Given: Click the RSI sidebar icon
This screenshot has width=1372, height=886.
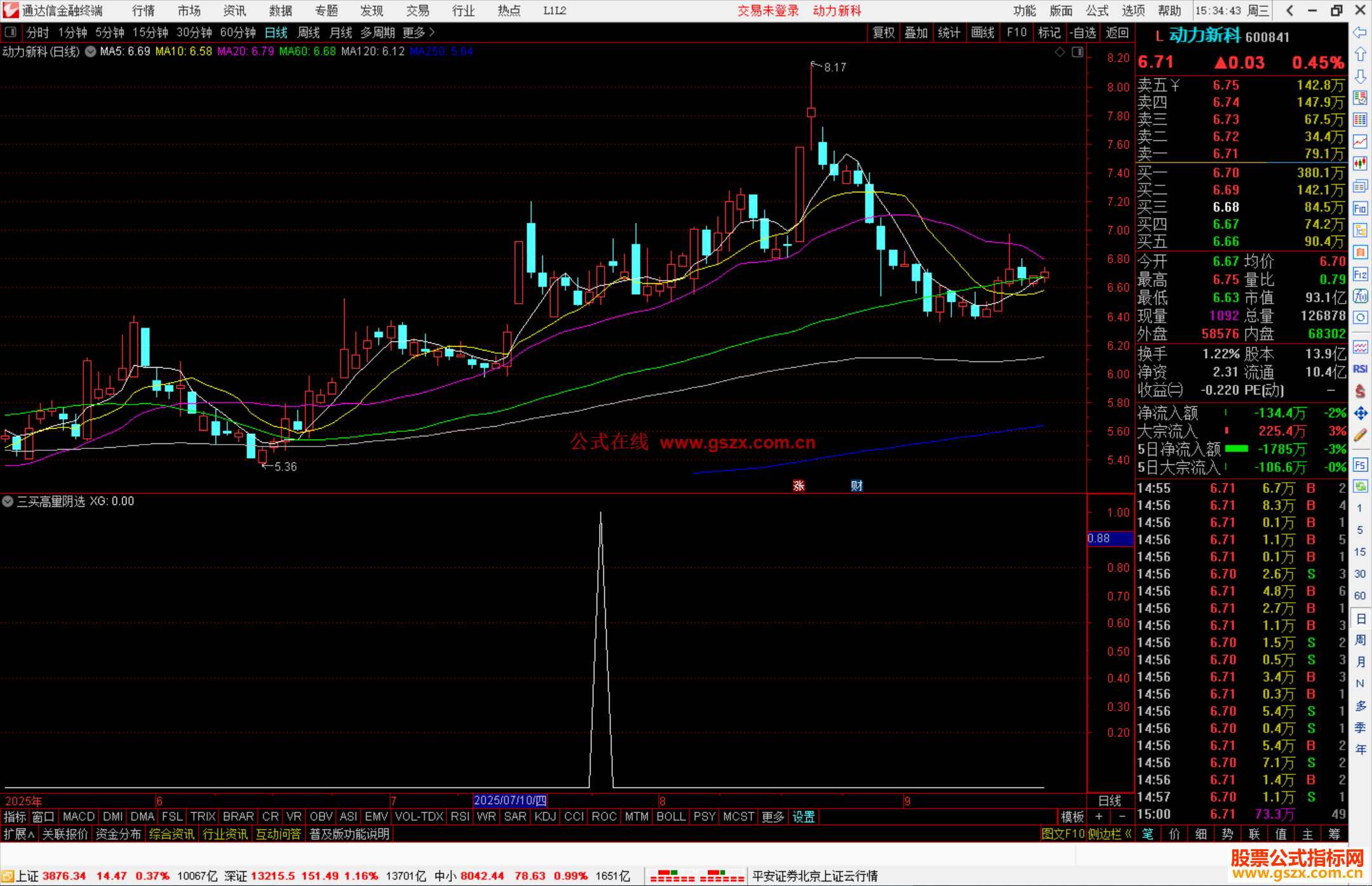Looking at the screenshot, I should (1360, 369).
